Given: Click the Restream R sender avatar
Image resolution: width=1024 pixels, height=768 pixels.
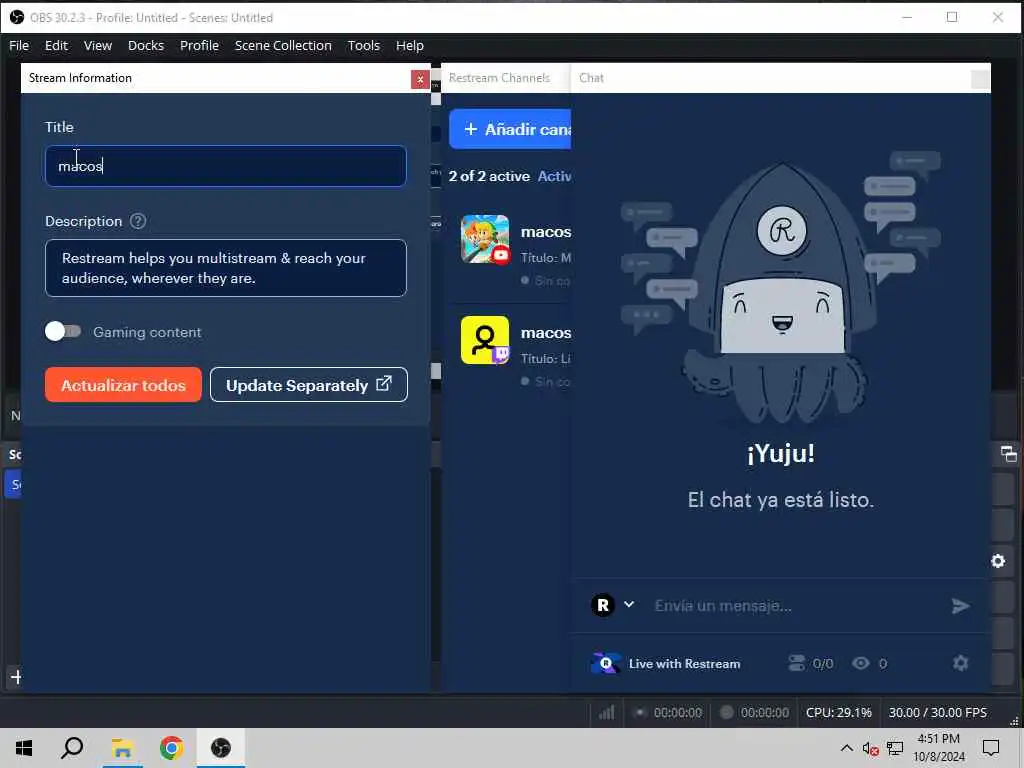Looking at the screenshot, I should pos(603,605).
